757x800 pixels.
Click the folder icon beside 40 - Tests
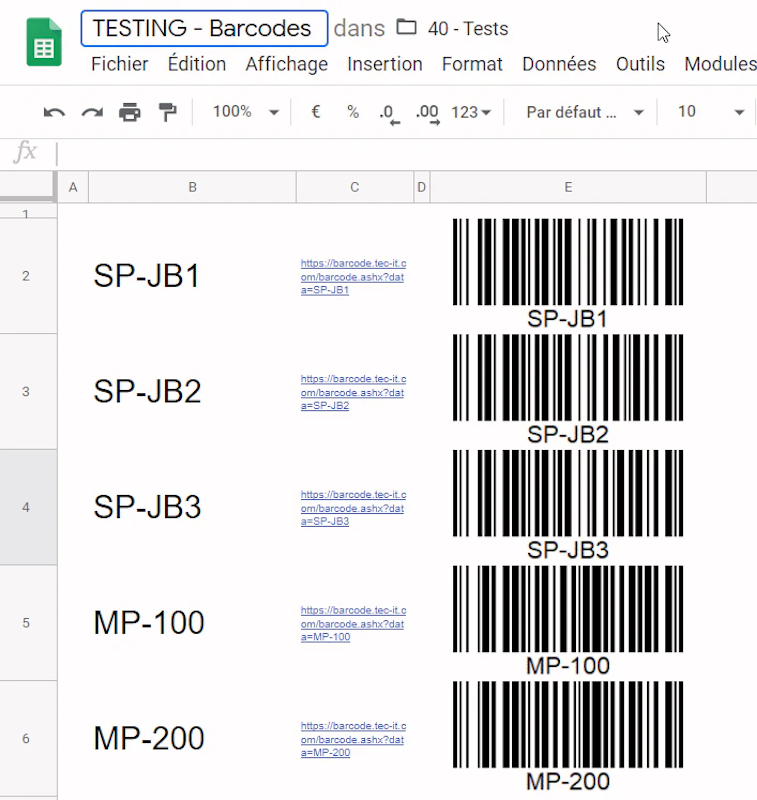(406, 28)
